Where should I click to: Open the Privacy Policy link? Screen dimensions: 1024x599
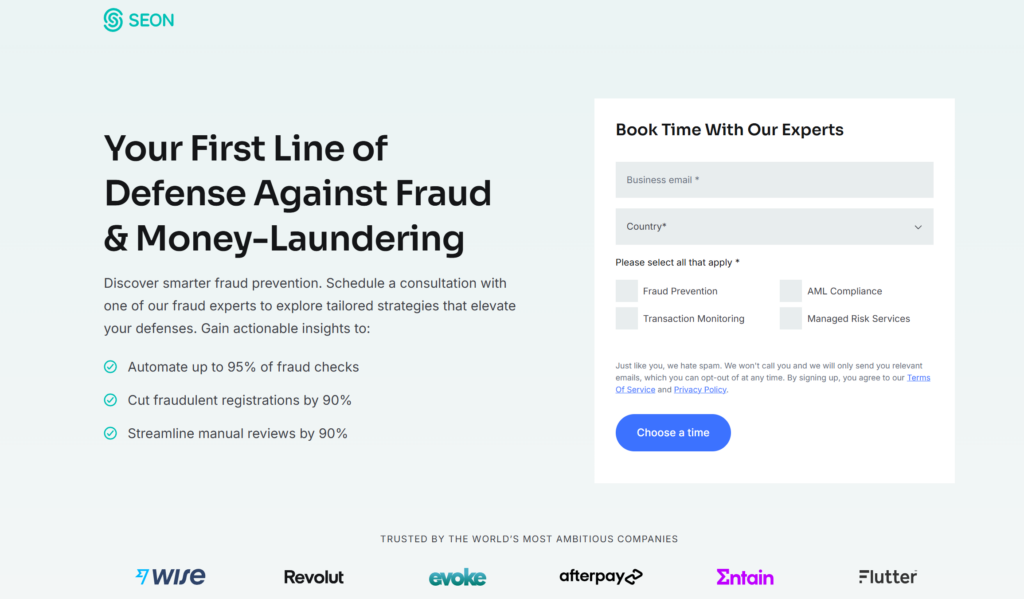[x=700, y=390]
